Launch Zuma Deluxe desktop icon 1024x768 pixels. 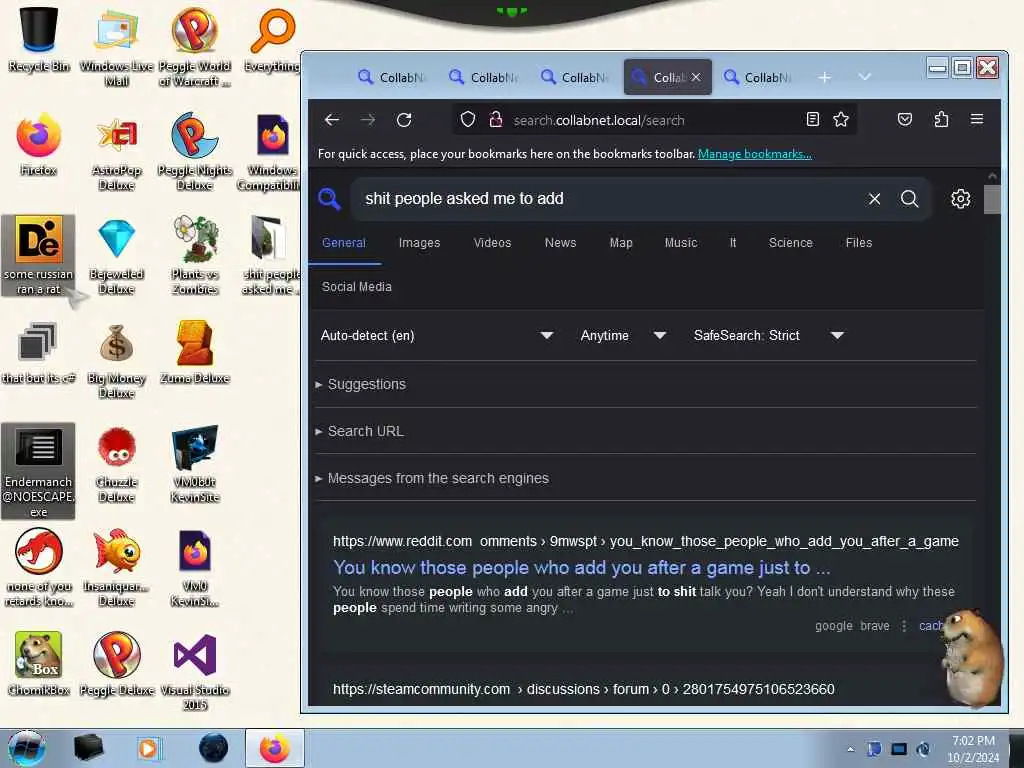point(195,353)
